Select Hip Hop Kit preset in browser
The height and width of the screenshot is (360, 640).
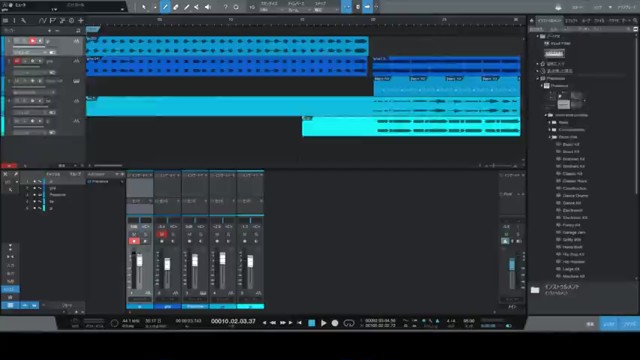pyautogui.click(x=573, y=254)
